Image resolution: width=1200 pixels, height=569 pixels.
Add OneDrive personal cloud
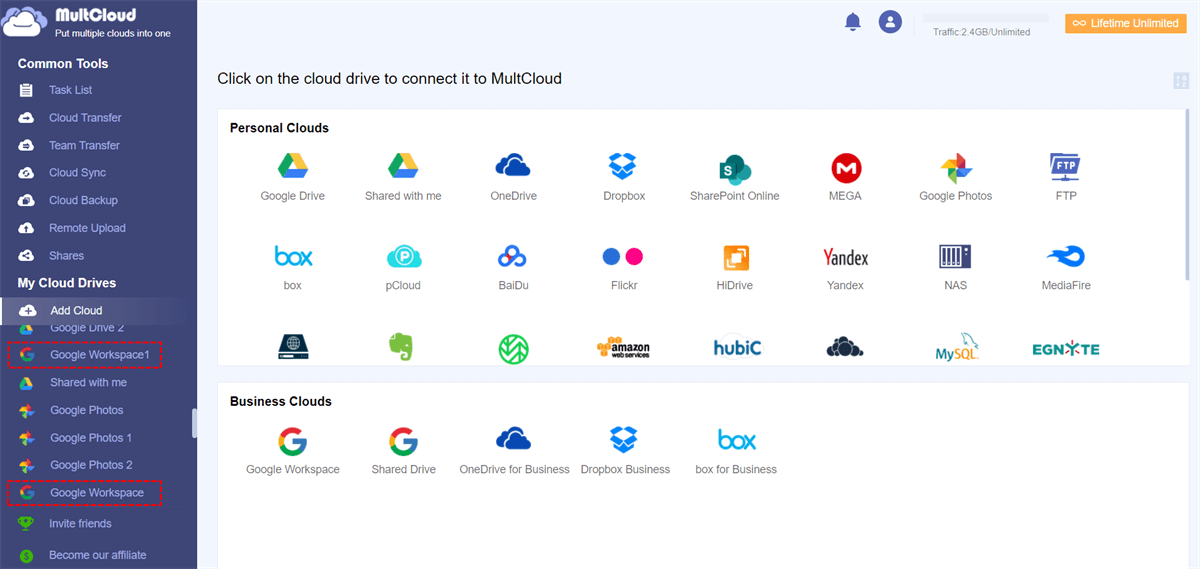pyautogui.click(x=513, y=177)
